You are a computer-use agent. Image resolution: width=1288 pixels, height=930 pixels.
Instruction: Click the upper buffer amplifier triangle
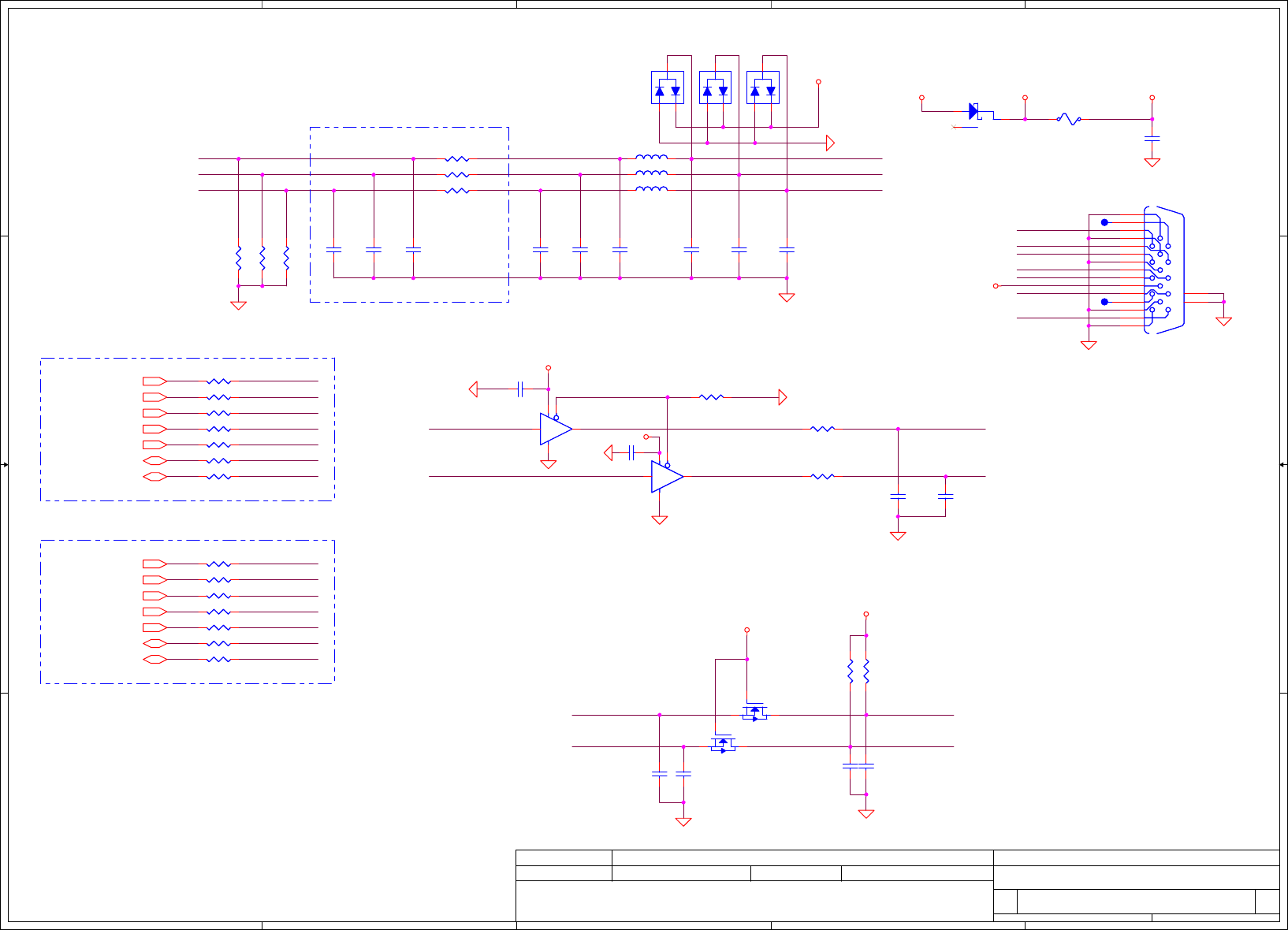pyautogui.click(x=556, y=429)
